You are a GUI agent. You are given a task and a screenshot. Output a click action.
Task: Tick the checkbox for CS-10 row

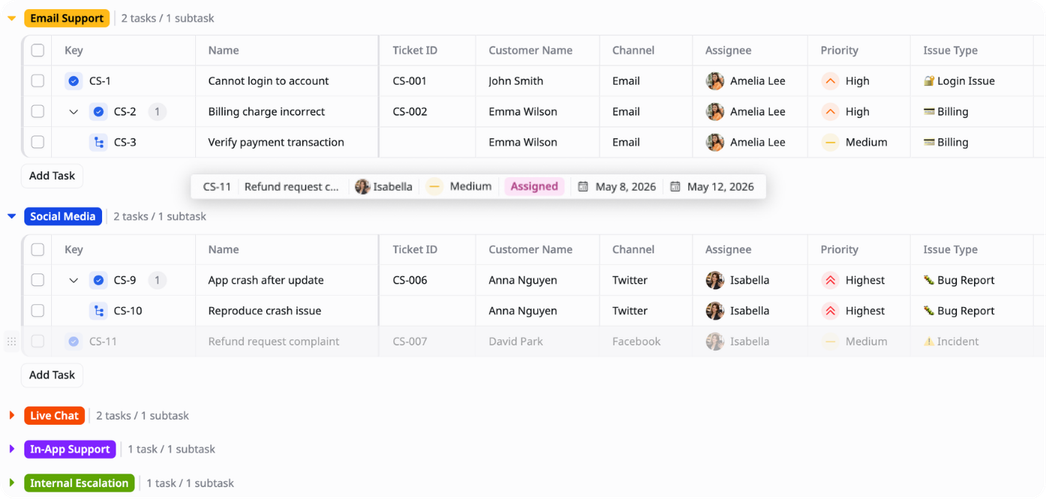coord(38,311)
